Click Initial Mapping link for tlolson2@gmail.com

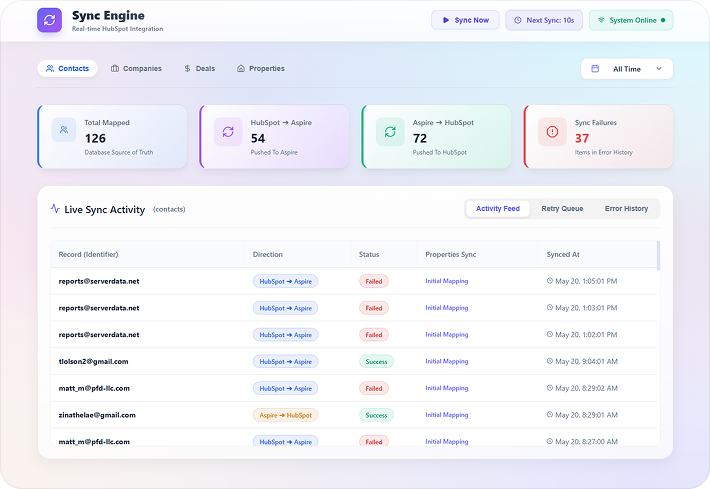446,361
